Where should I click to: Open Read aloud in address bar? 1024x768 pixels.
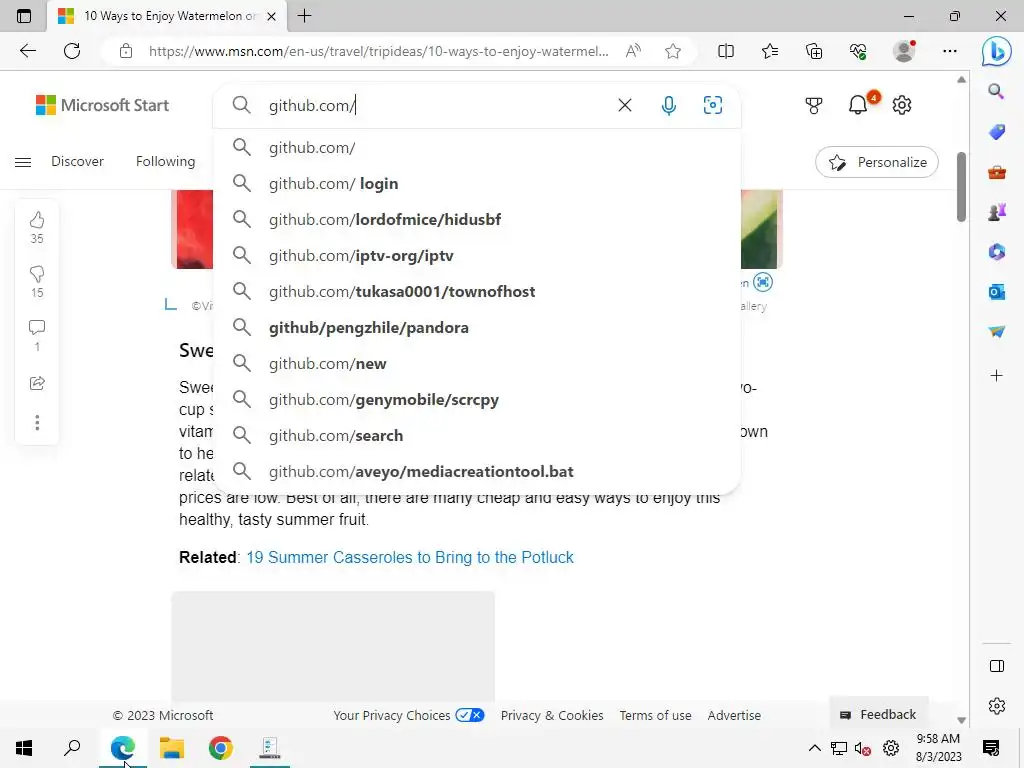coord(633,51)
